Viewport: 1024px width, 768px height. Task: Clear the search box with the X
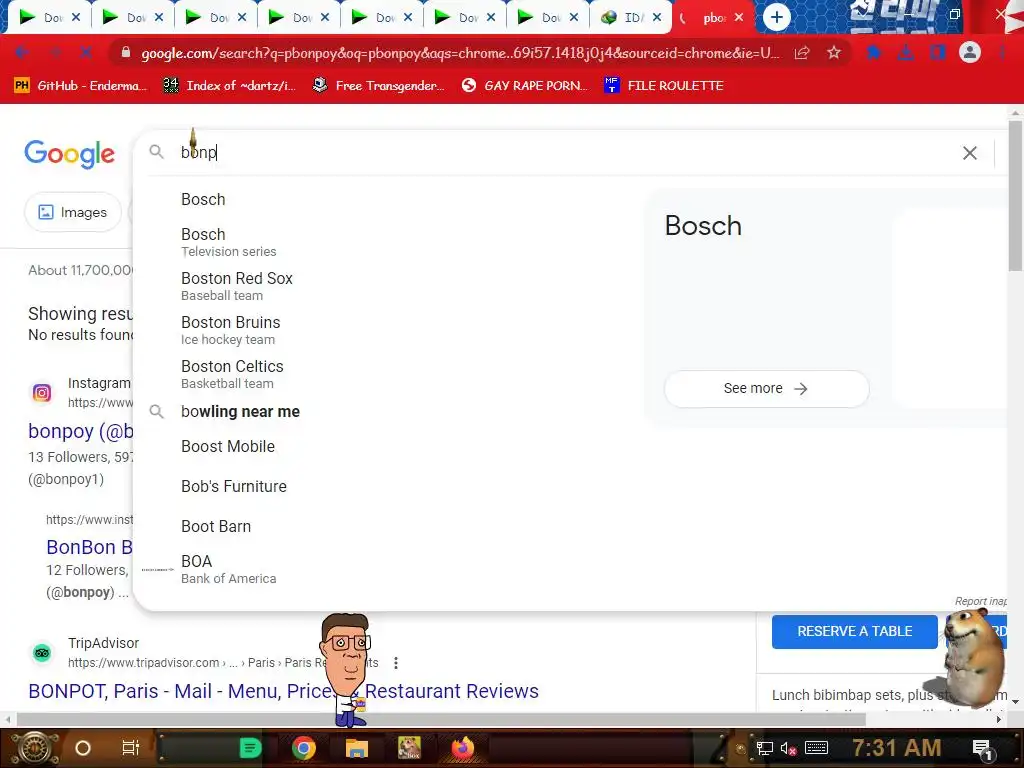click(970, 153)
